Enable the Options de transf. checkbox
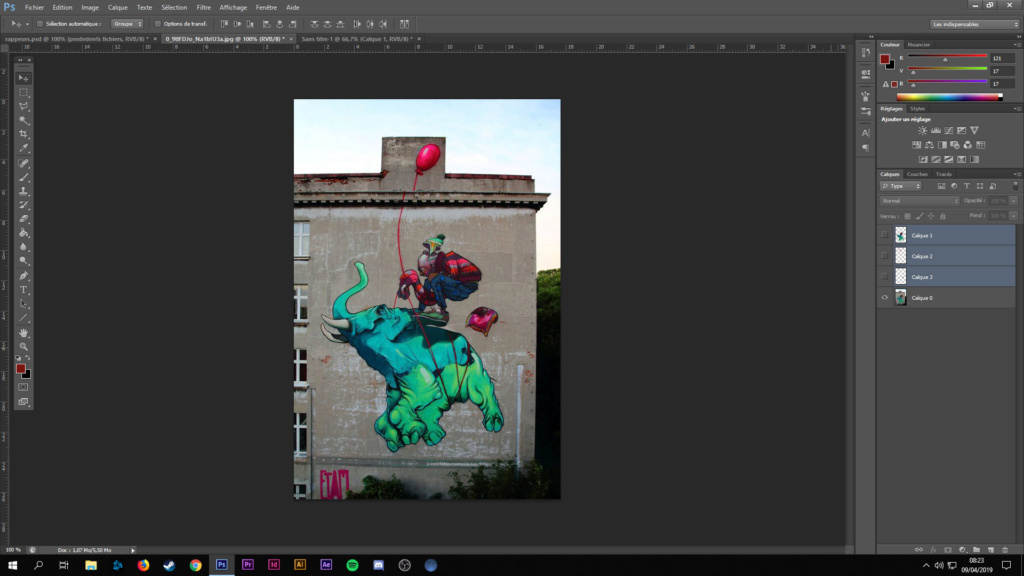 click(157, 24)
